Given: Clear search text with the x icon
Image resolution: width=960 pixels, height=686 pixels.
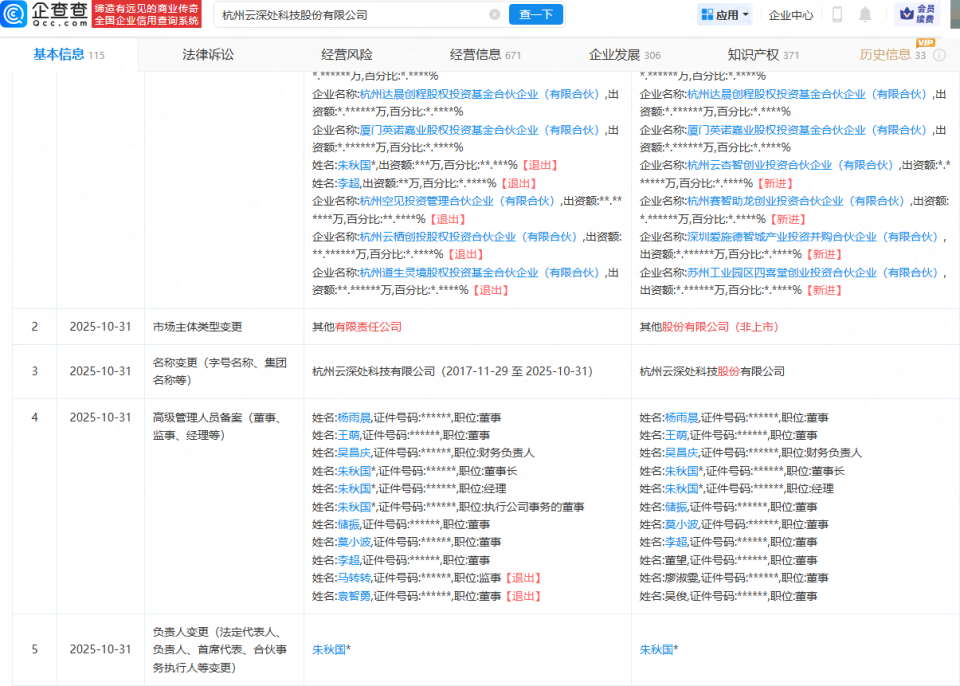Looking at the screenshot, I should pyautogui.click(x=492, y=14).
